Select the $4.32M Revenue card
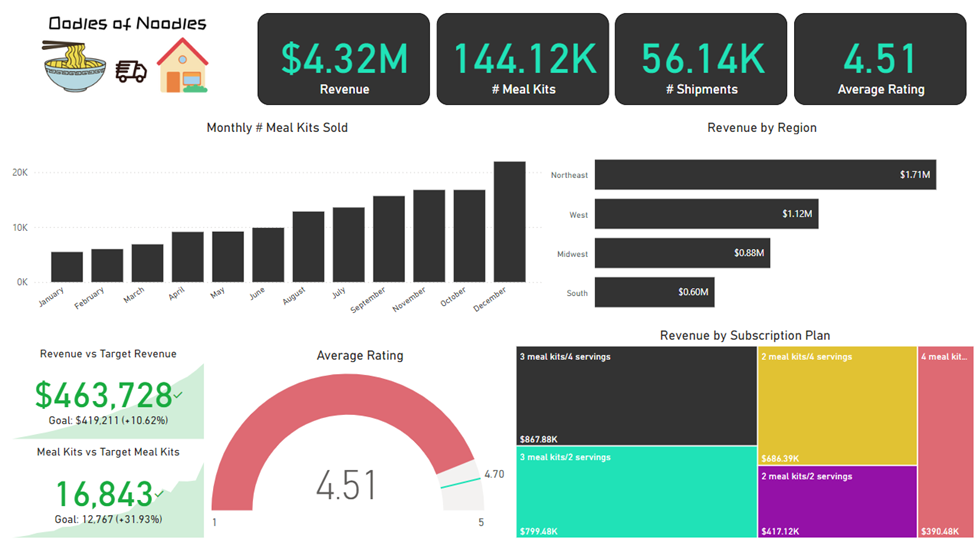This screenshot has height=546, width=975. pyautogui.click(x=344, y=60)
